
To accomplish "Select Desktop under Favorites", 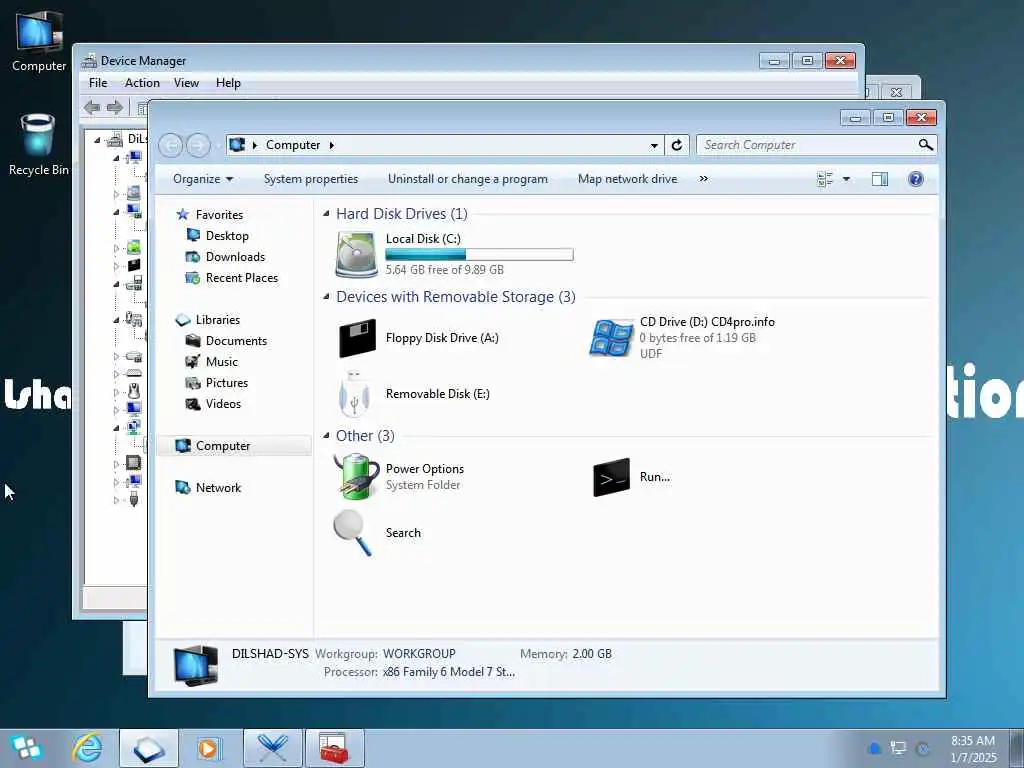I will tap(227, 236).
